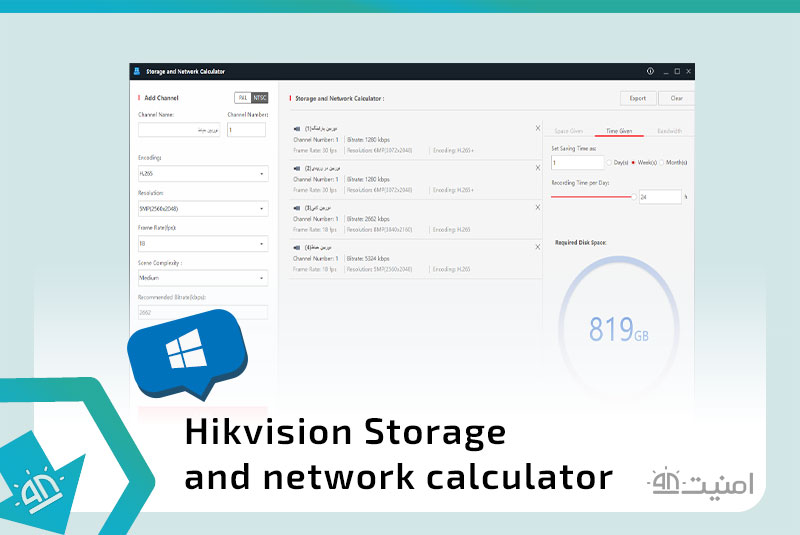Viewport: 800px width, 535px height.
Task: Click the Channel Number input field
Action: [x=246, y=130]
